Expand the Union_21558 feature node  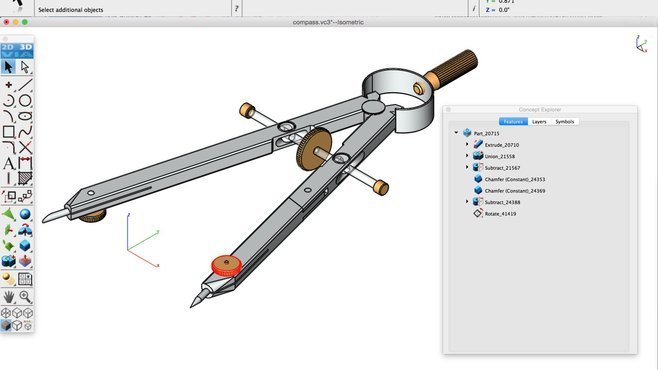(x=467, y=156)
